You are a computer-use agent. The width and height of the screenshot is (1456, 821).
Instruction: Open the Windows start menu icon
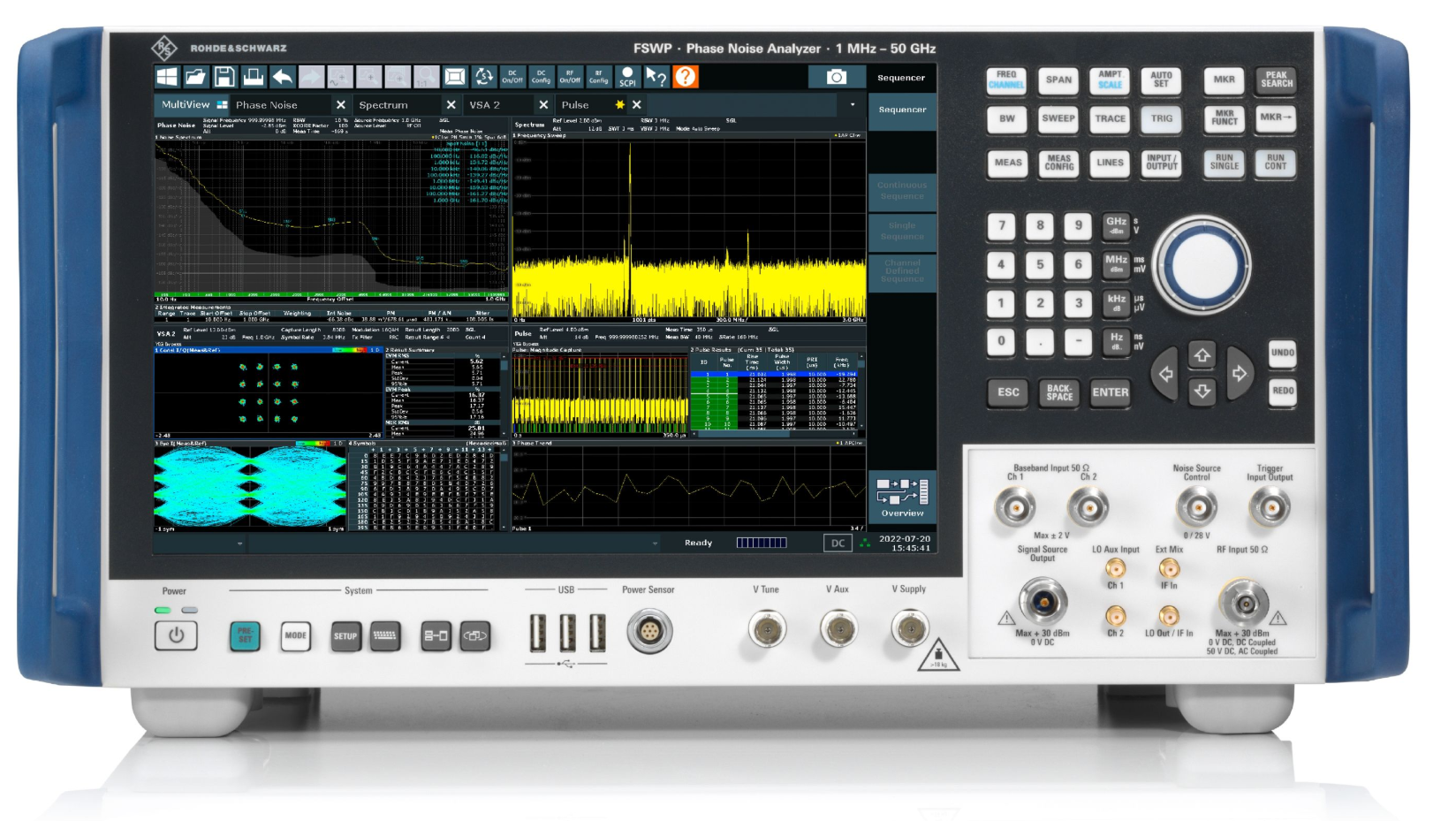[167, 78]
